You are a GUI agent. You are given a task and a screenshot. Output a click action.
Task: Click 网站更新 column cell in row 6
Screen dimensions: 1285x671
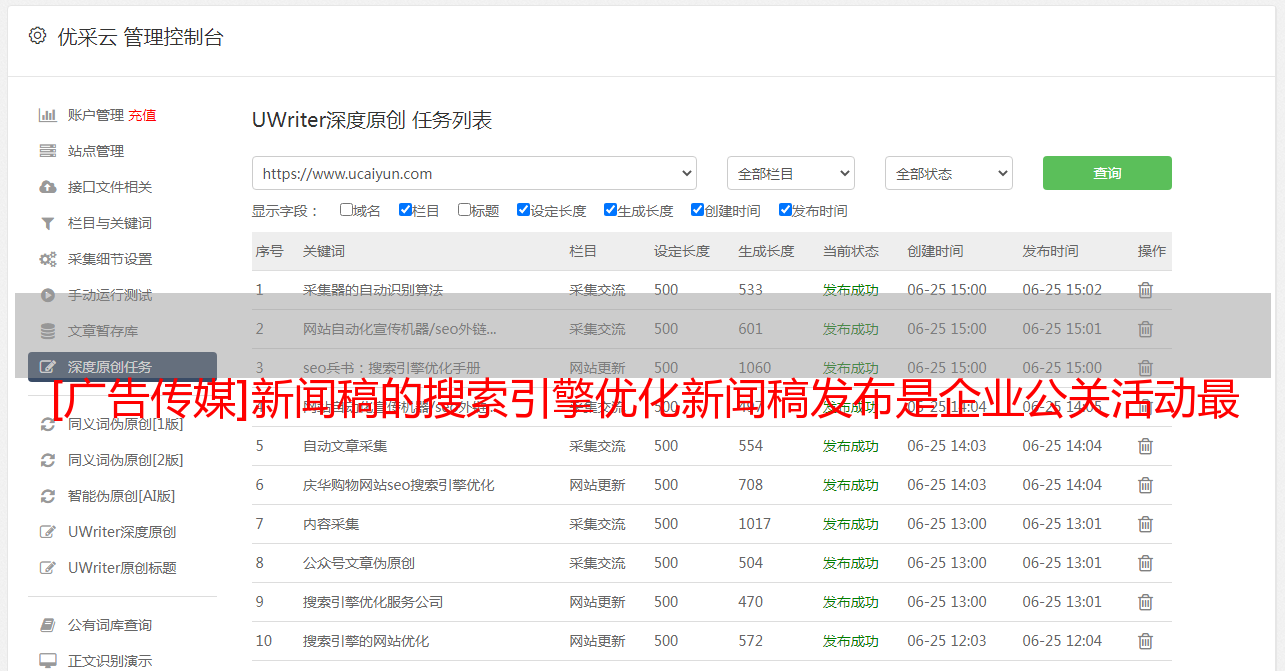coord(597,485)
